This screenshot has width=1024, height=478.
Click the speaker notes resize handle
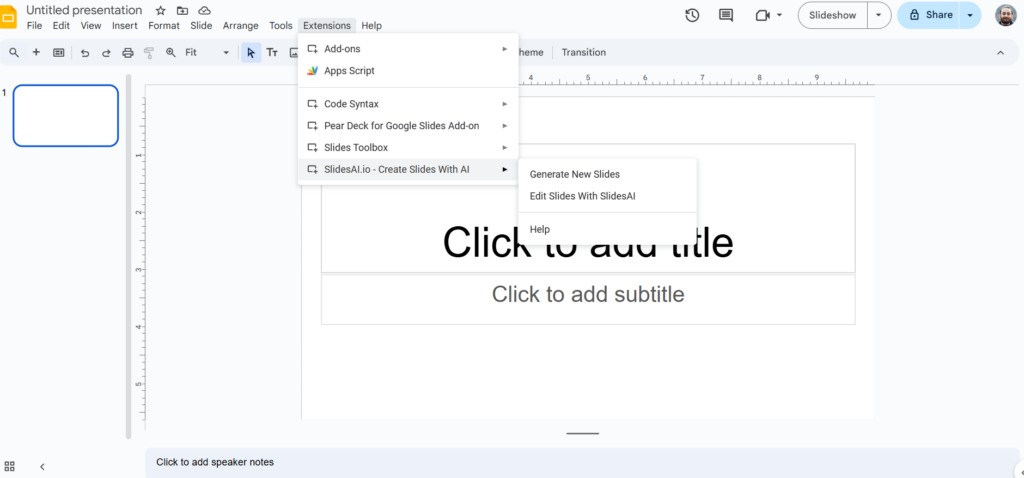[582, 433]
